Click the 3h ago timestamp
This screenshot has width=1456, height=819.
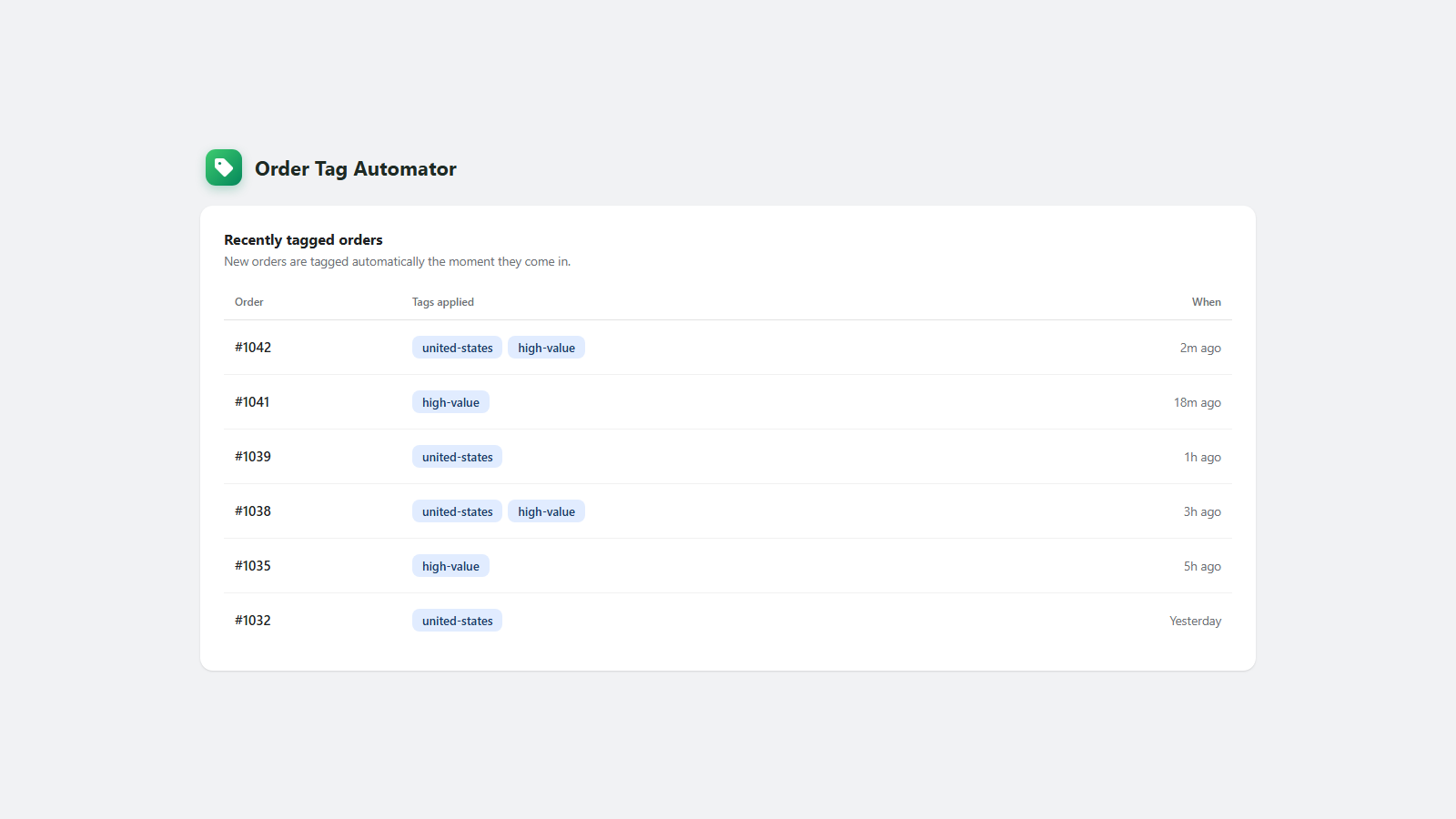pyautogui.click(x=1202, y=511)
